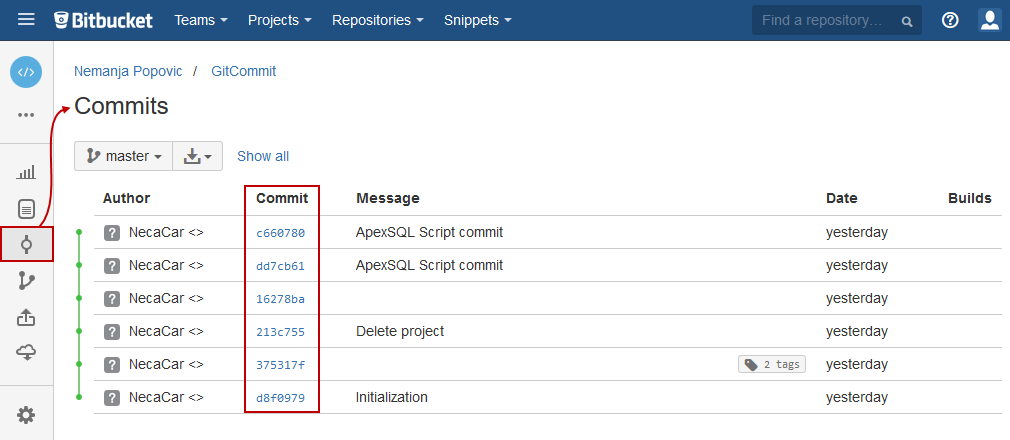Viewport: 1010px width, 440px height.
Task: Open the hamburger navigation menu
Action: click(26, 20)
